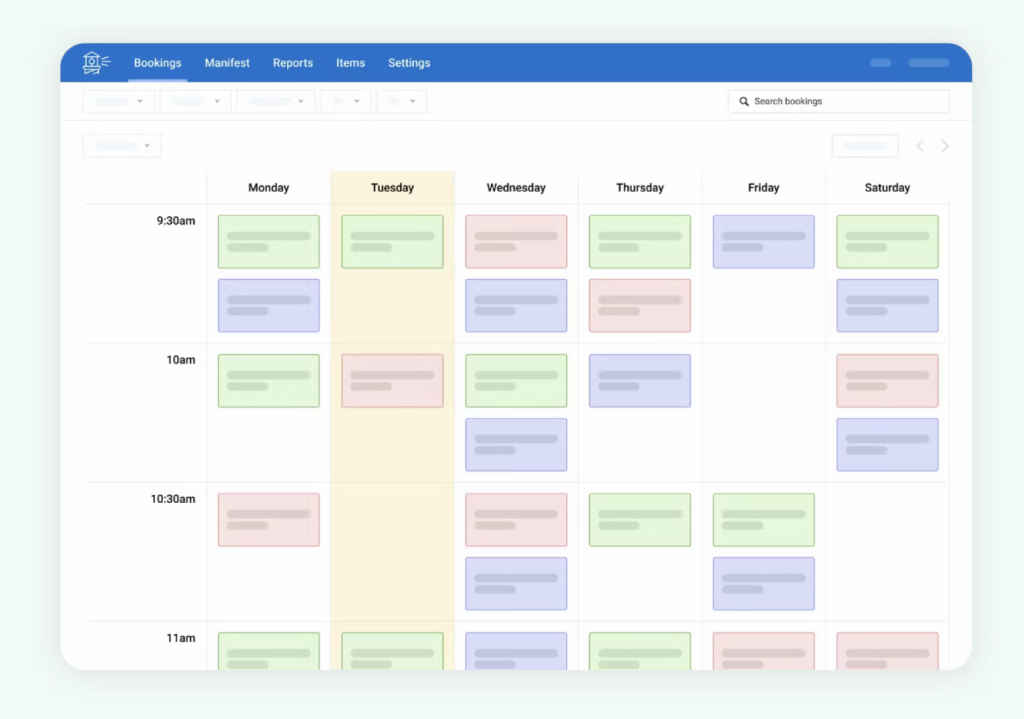Select the Tuesday column header

[x=392, y=188]
